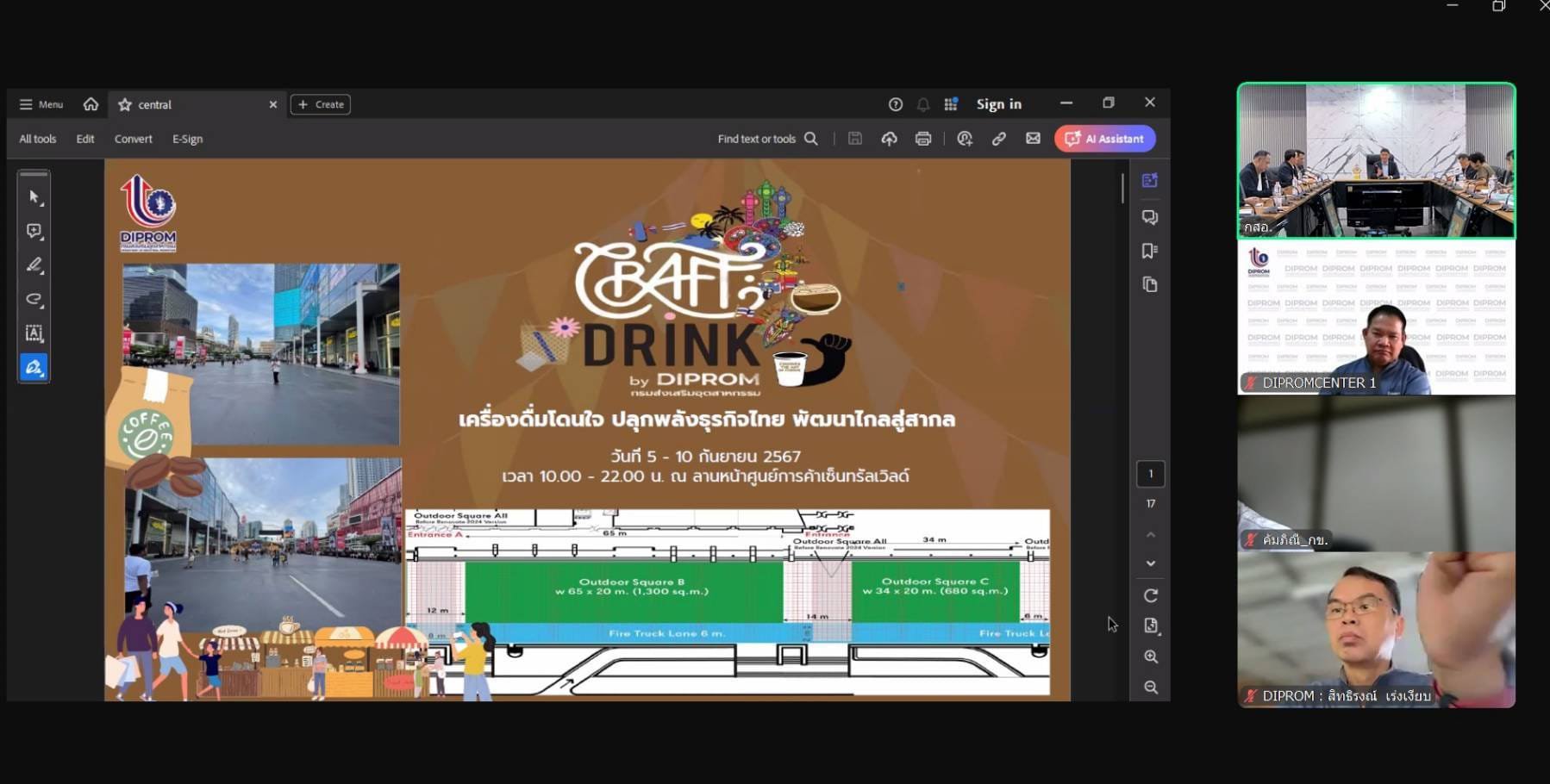Open the Acrobat Menu hamburger button

pyautogui.click(x=41, y=104)
